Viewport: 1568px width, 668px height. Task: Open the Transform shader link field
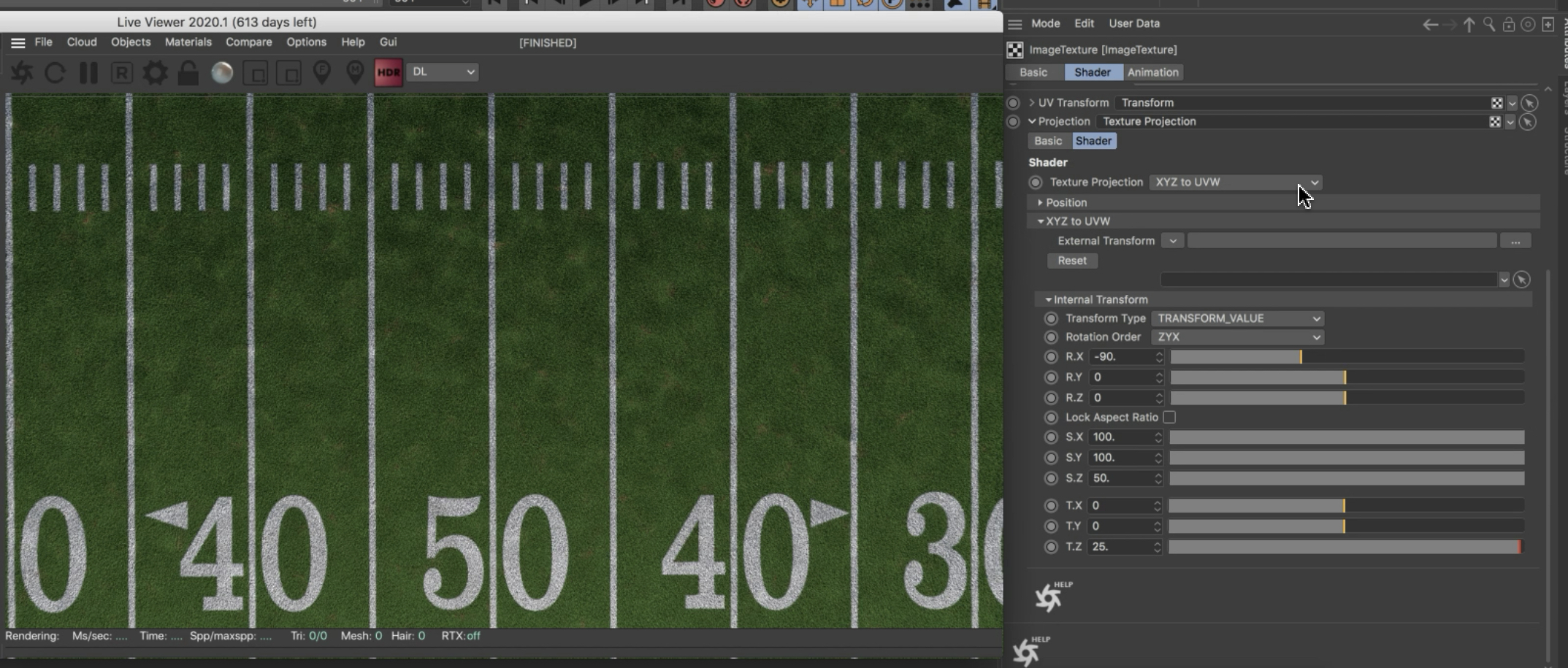[1302, 103]
